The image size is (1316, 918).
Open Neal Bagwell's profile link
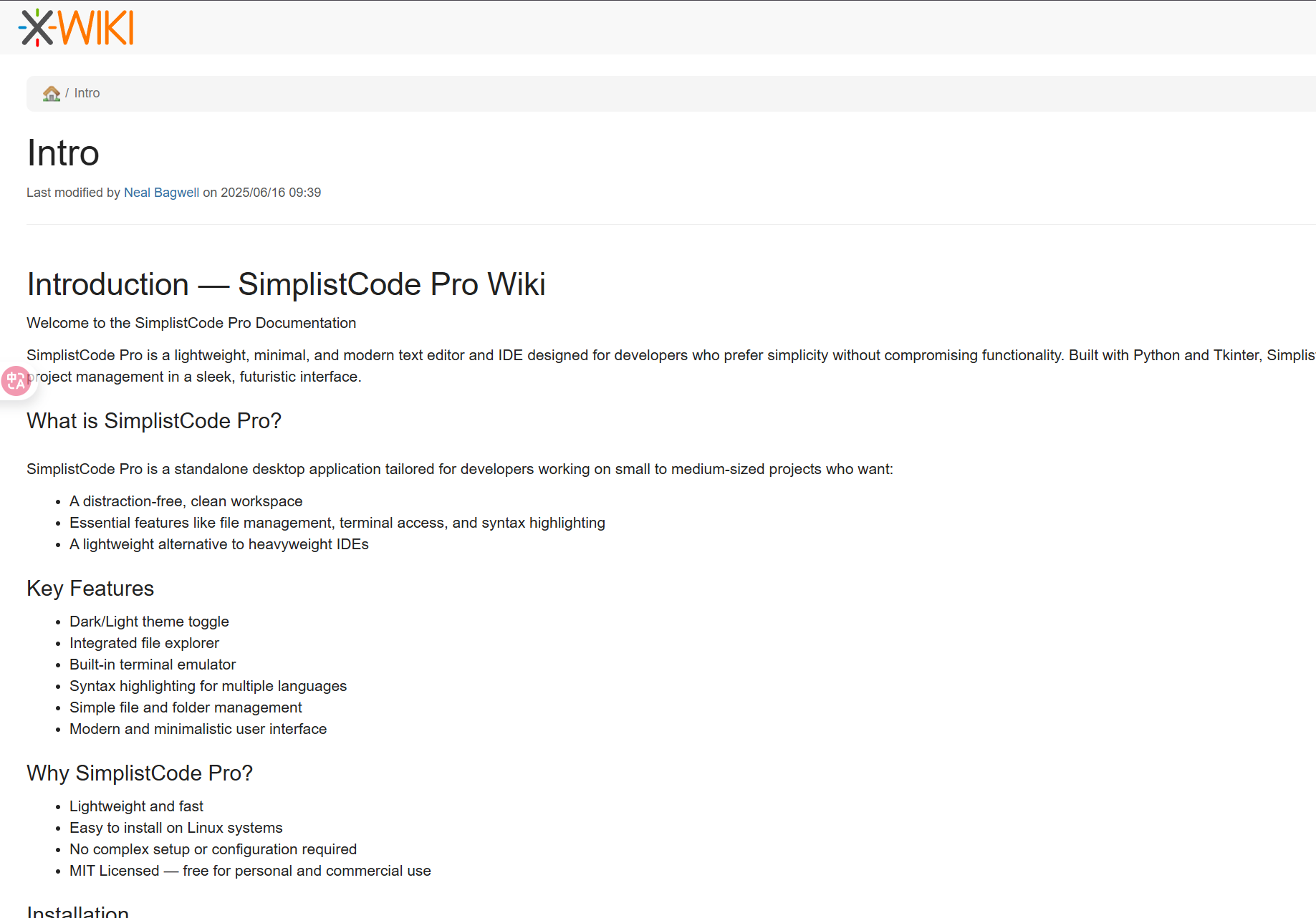161,193
